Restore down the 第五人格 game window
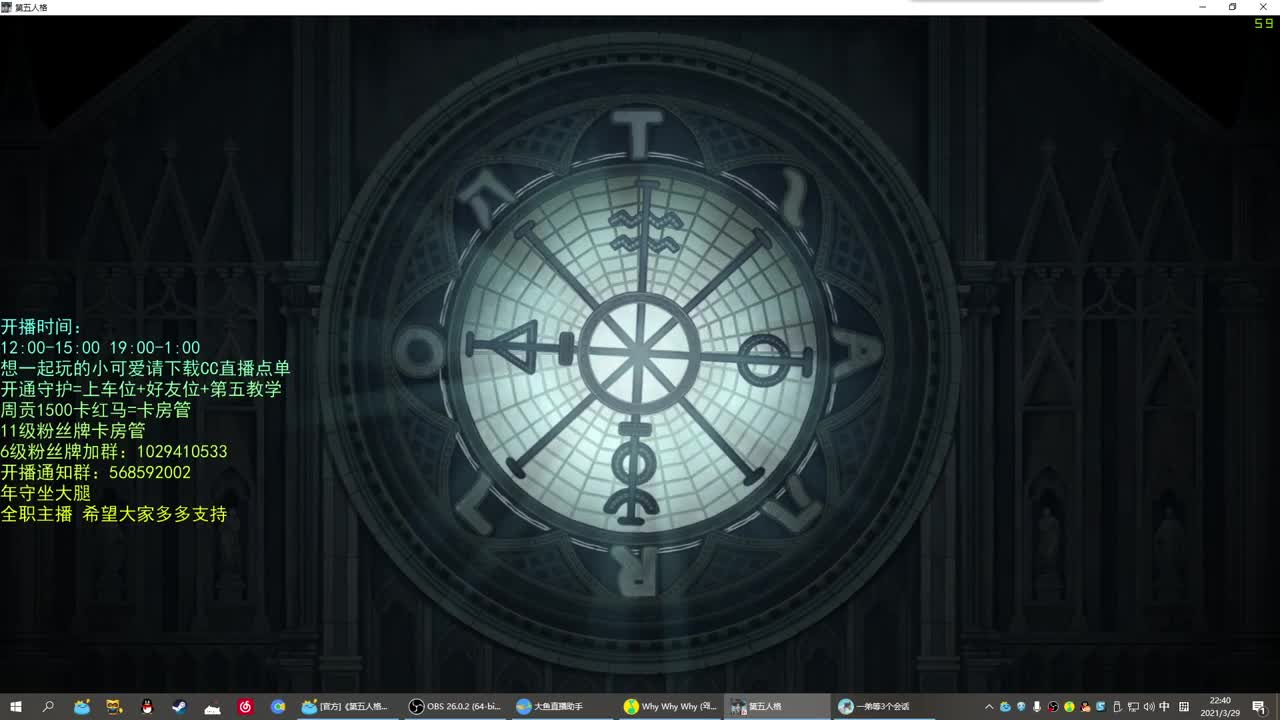 click(x=1232, y=7)
